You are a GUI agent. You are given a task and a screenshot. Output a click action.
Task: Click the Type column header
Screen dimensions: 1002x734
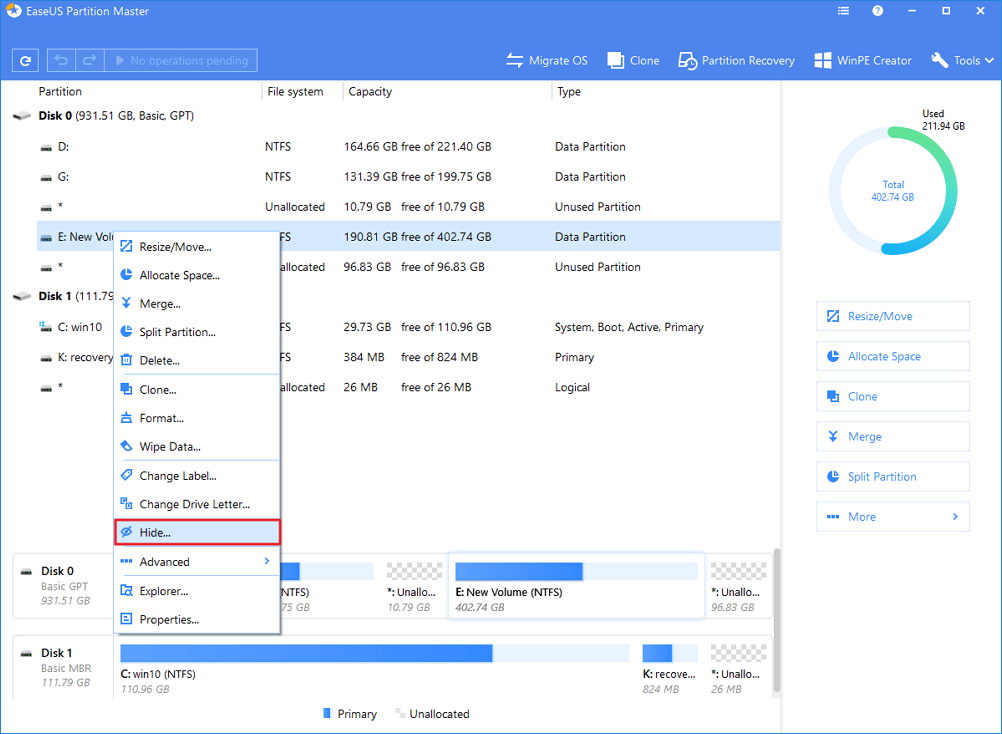[x=569, y=91]
